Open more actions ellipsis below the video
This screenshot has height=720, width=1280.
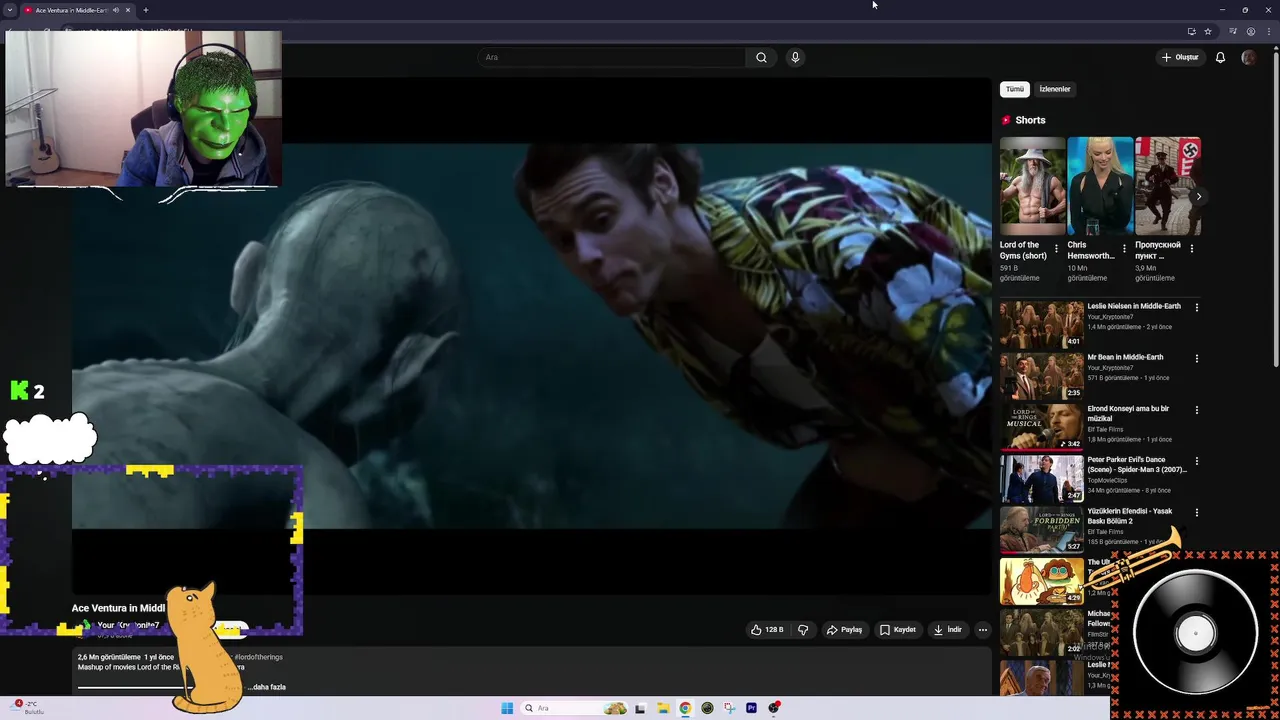(x=983, y=630)
